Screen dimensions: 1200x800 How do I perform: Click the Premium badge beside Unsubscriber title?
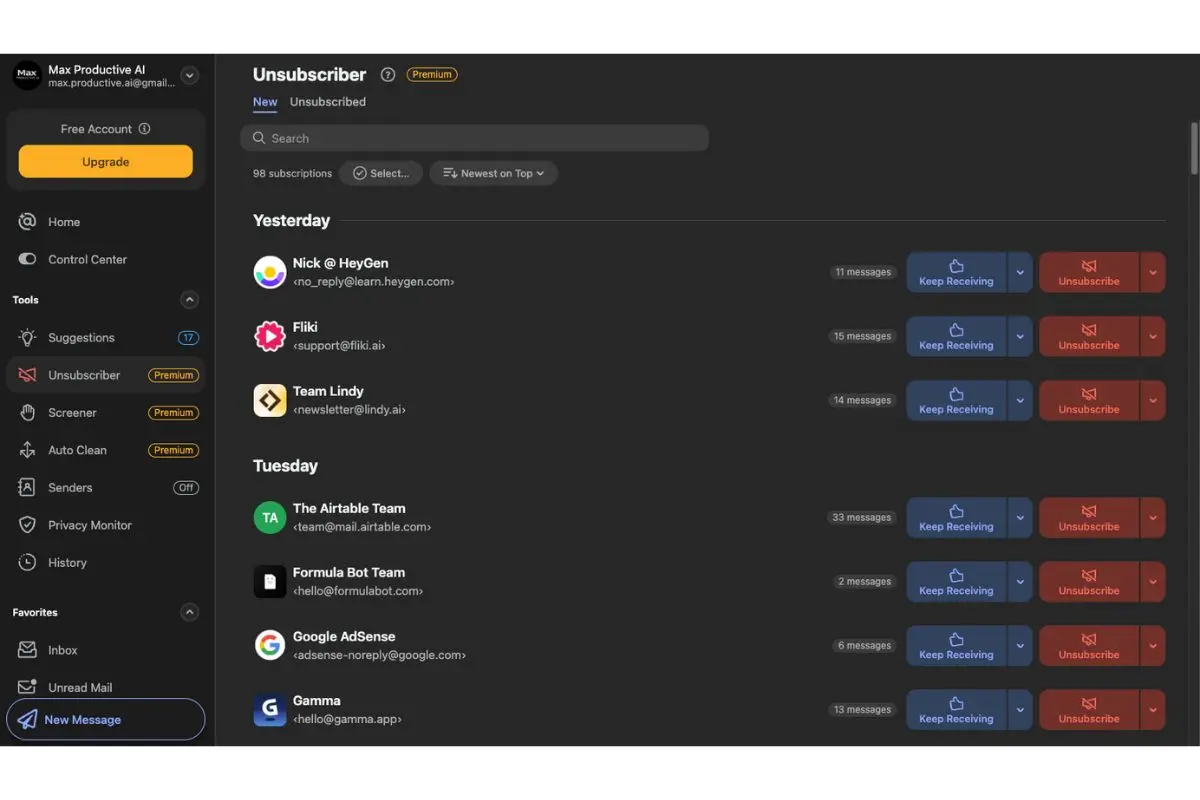(x=432, y=75)
